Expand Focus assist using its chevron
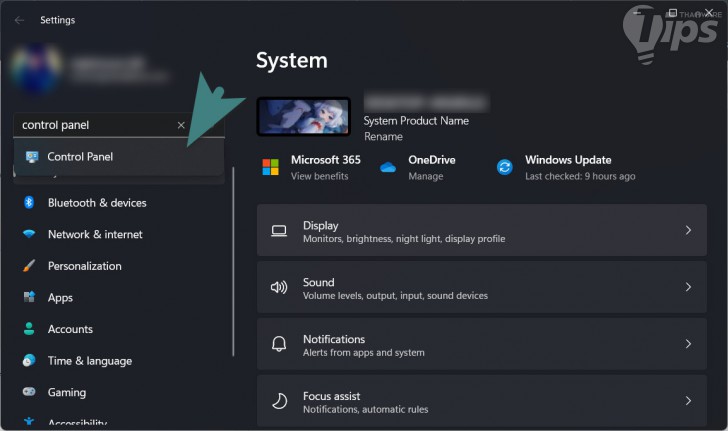728x431 pixels. click(x=688, y=401)
